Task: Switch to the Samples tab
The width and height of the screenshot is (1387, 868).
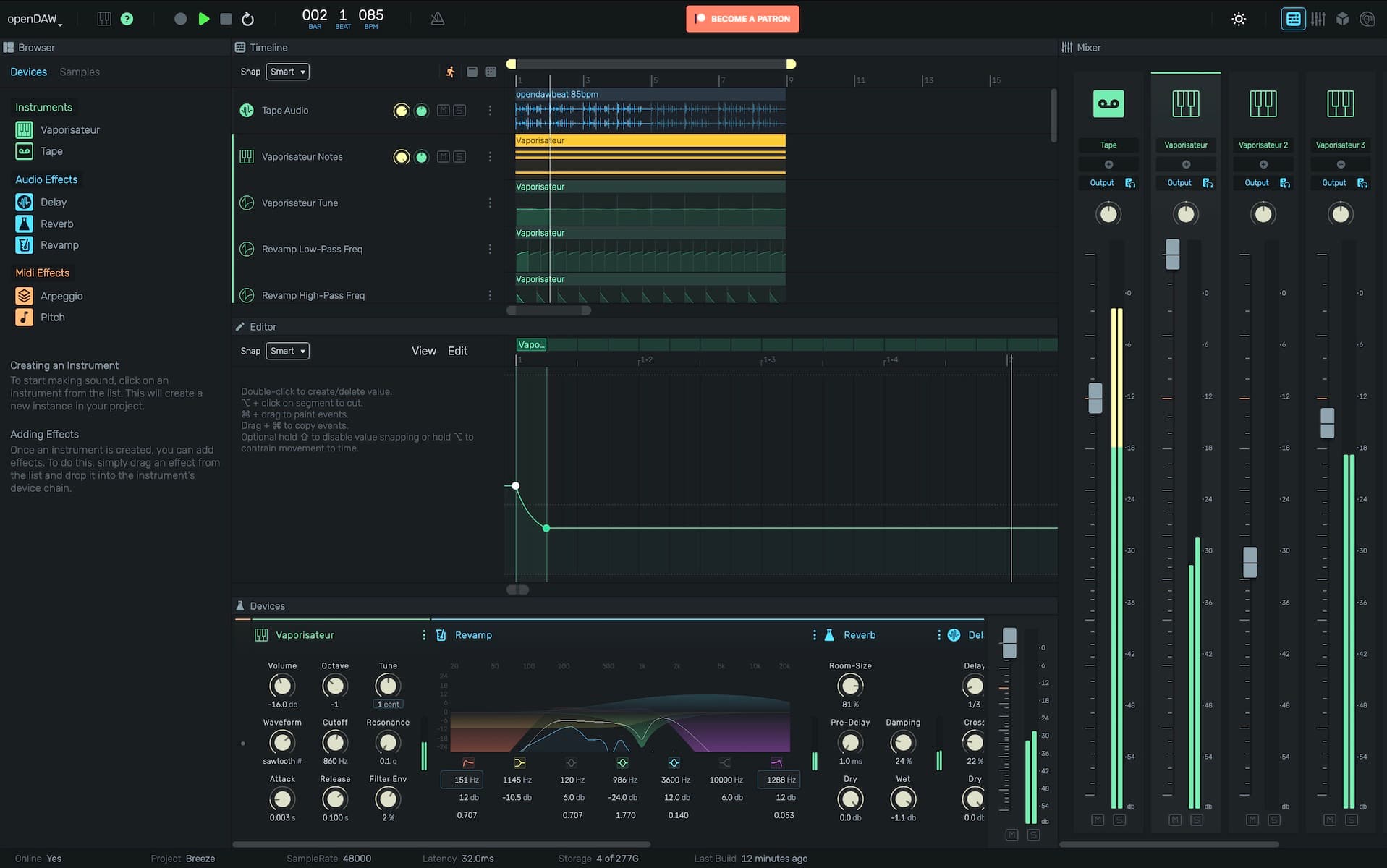Action: (80, 72)
